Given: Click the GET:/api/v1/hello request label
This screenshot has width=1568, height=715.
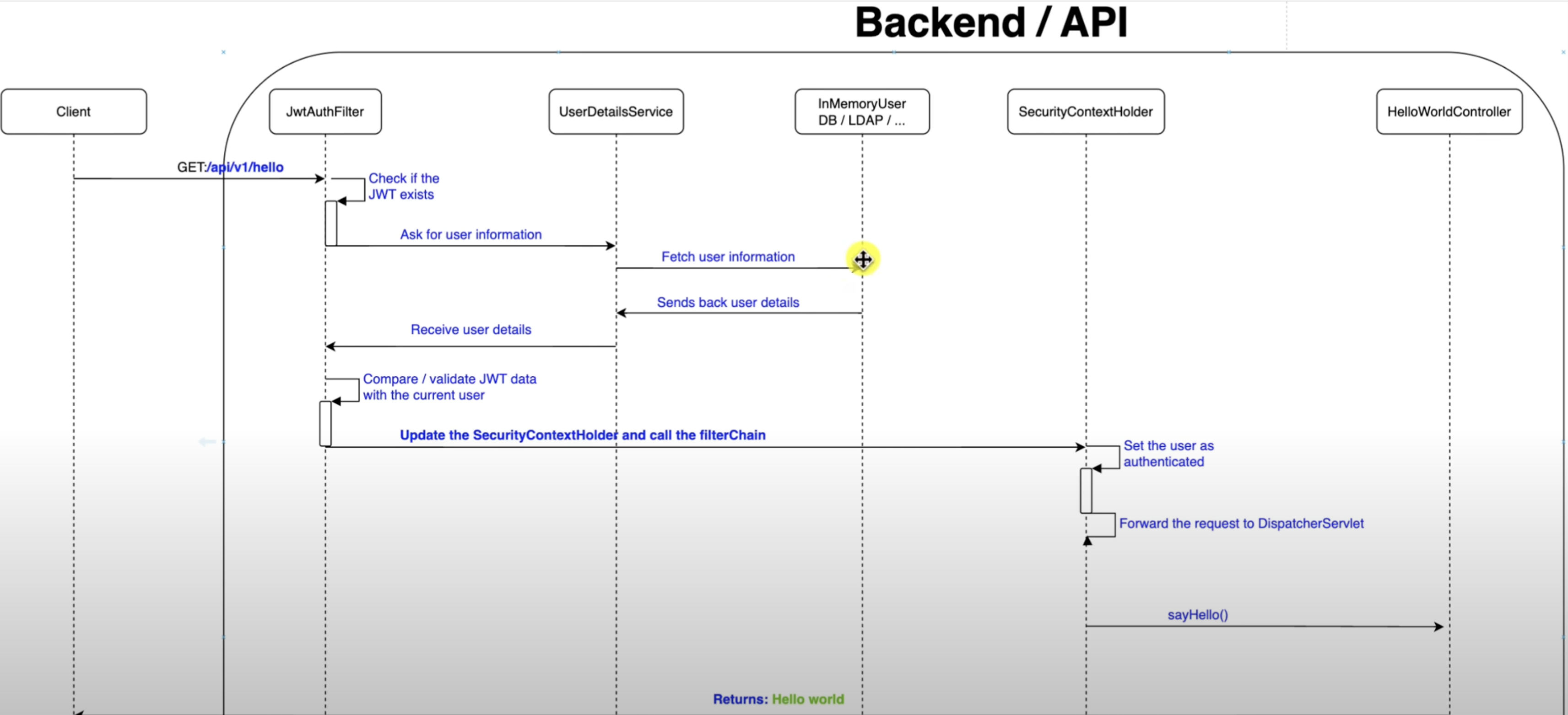Looking at the screenshot, I should [x=230, y=167].
